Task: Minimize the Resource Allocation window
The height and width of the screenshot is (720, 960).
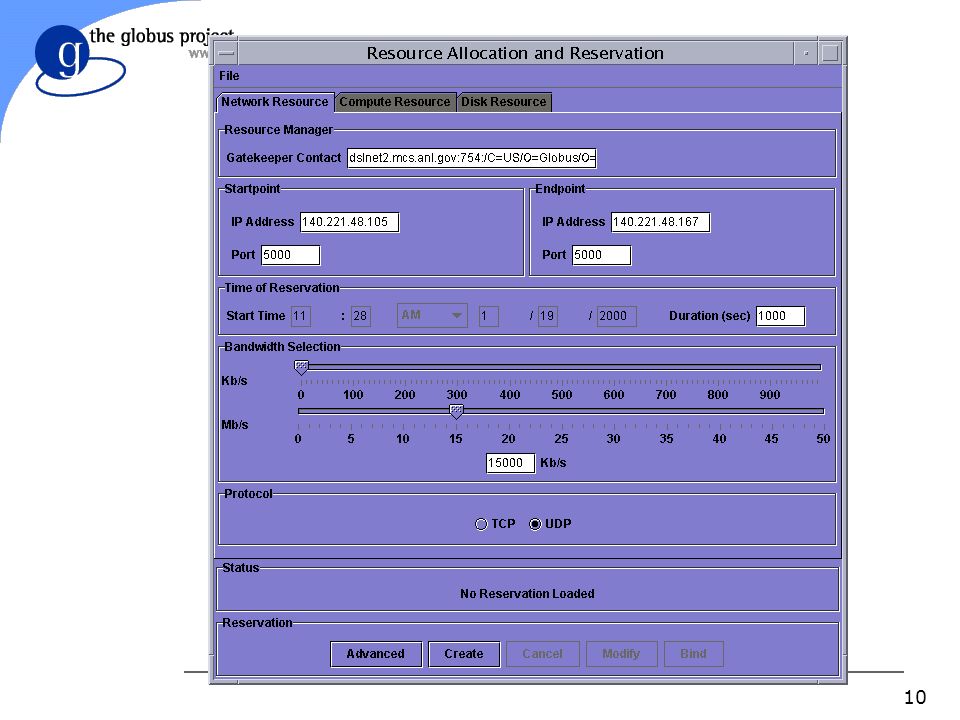Action: point(806,53)
